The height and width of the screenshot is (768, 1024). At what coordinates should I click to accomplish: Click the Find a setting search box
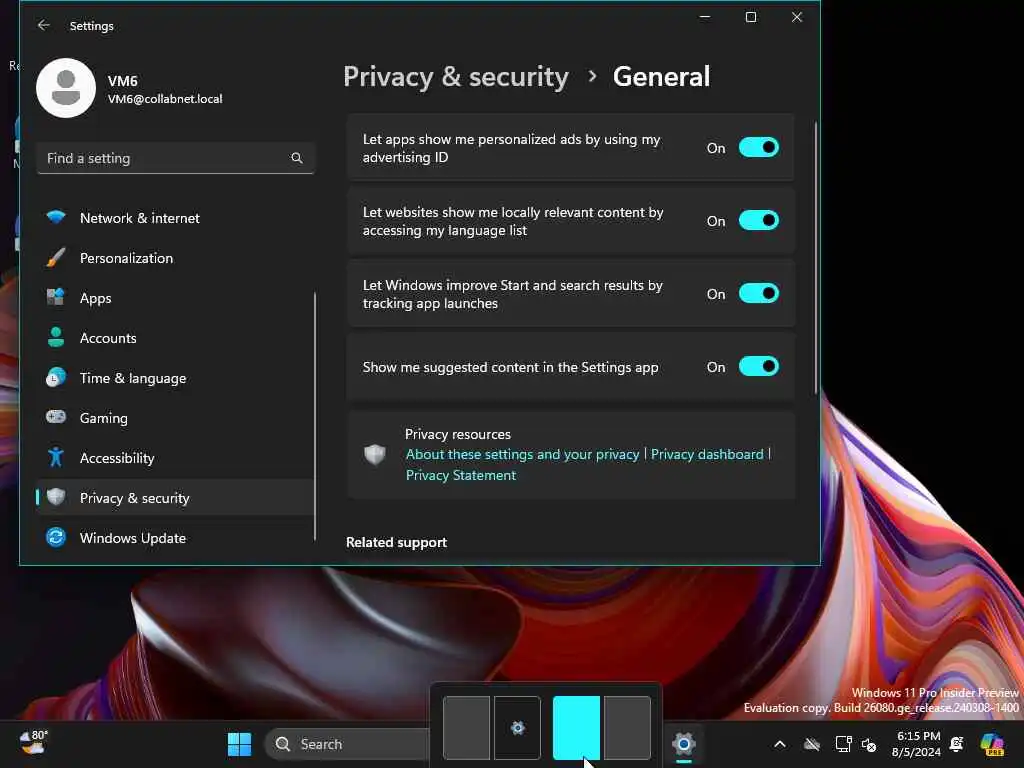[x=175, y=158]
